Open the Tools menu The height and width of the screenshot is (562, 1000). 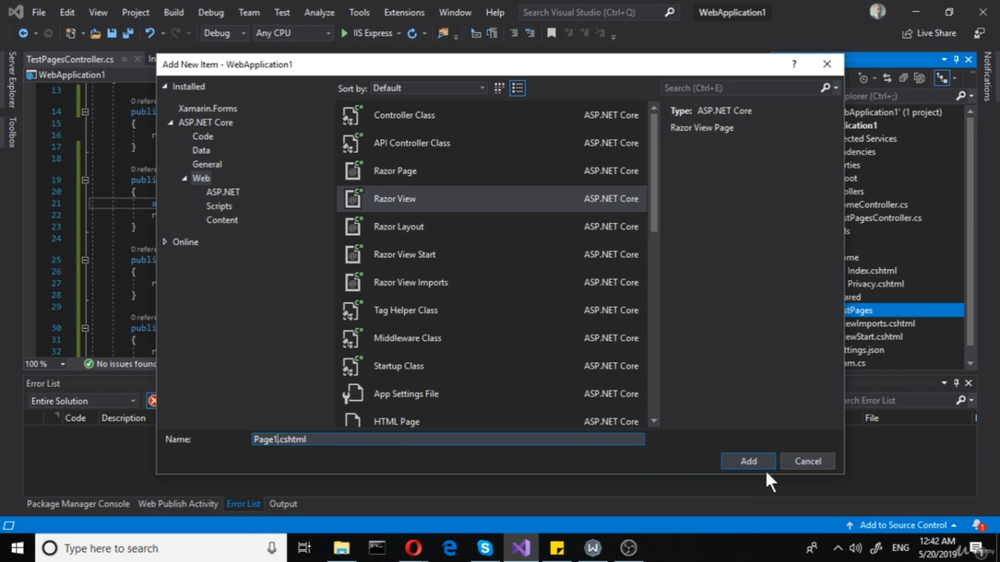tap(359, 12)
